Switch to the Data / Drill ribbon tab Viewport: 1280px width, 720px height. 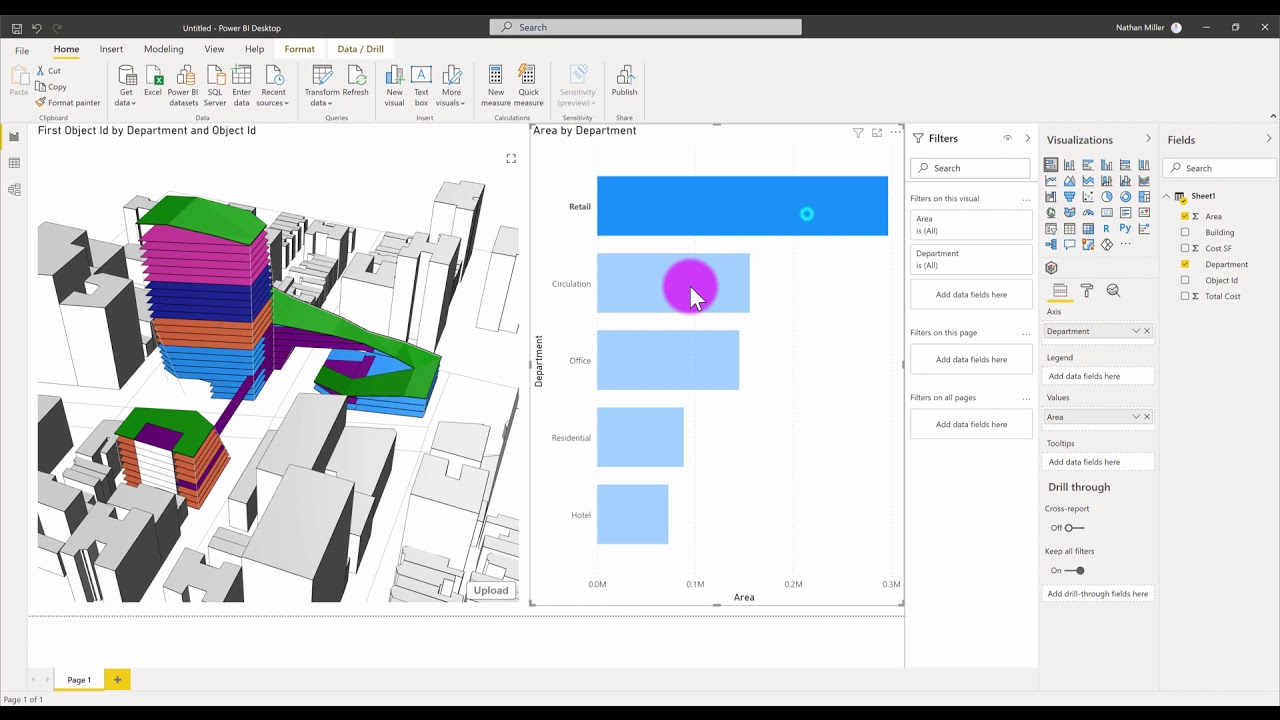(x=360, y=48)
